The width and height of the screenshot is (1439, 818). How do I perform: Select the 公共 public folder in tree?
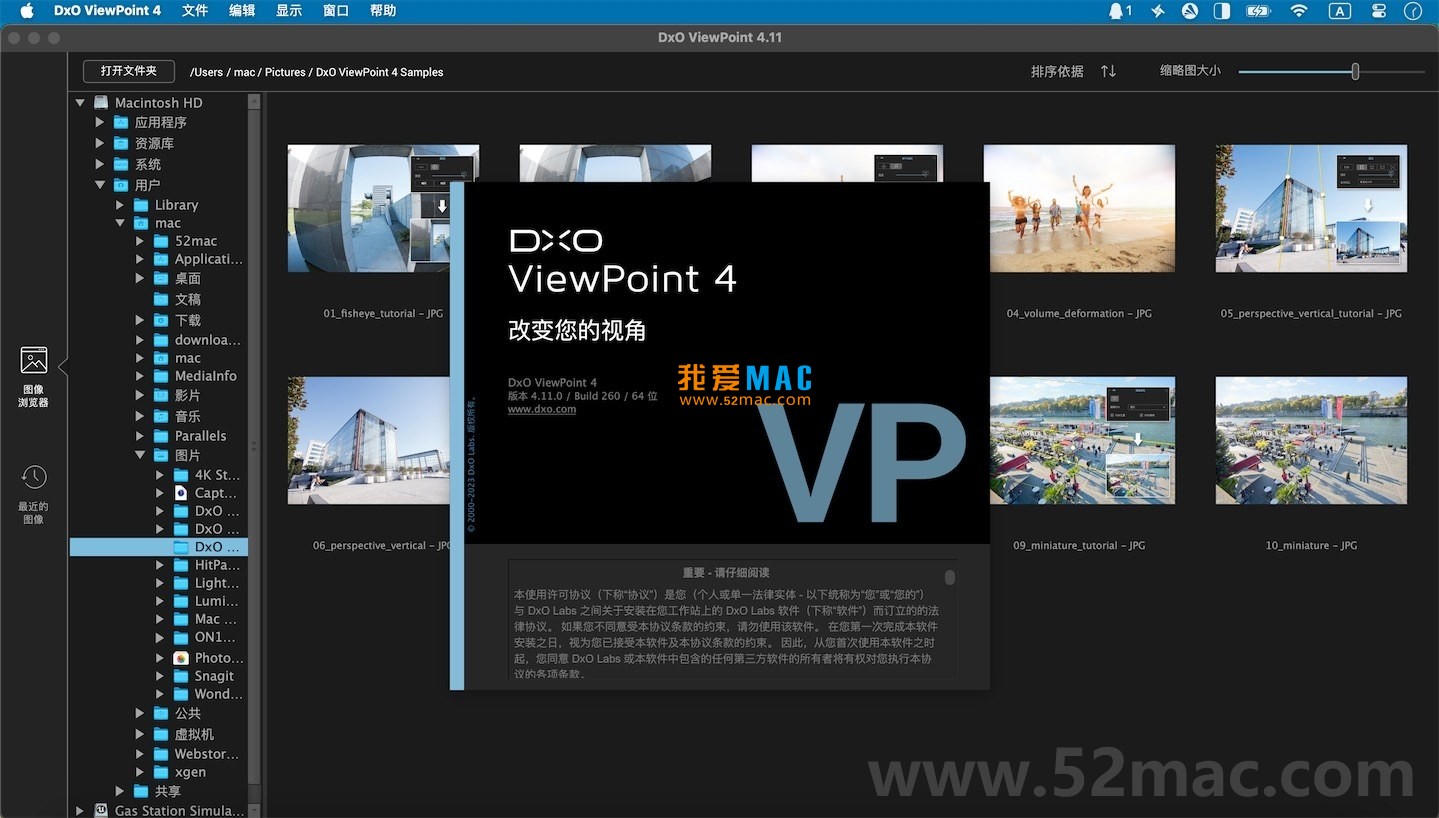pos(188,713)
